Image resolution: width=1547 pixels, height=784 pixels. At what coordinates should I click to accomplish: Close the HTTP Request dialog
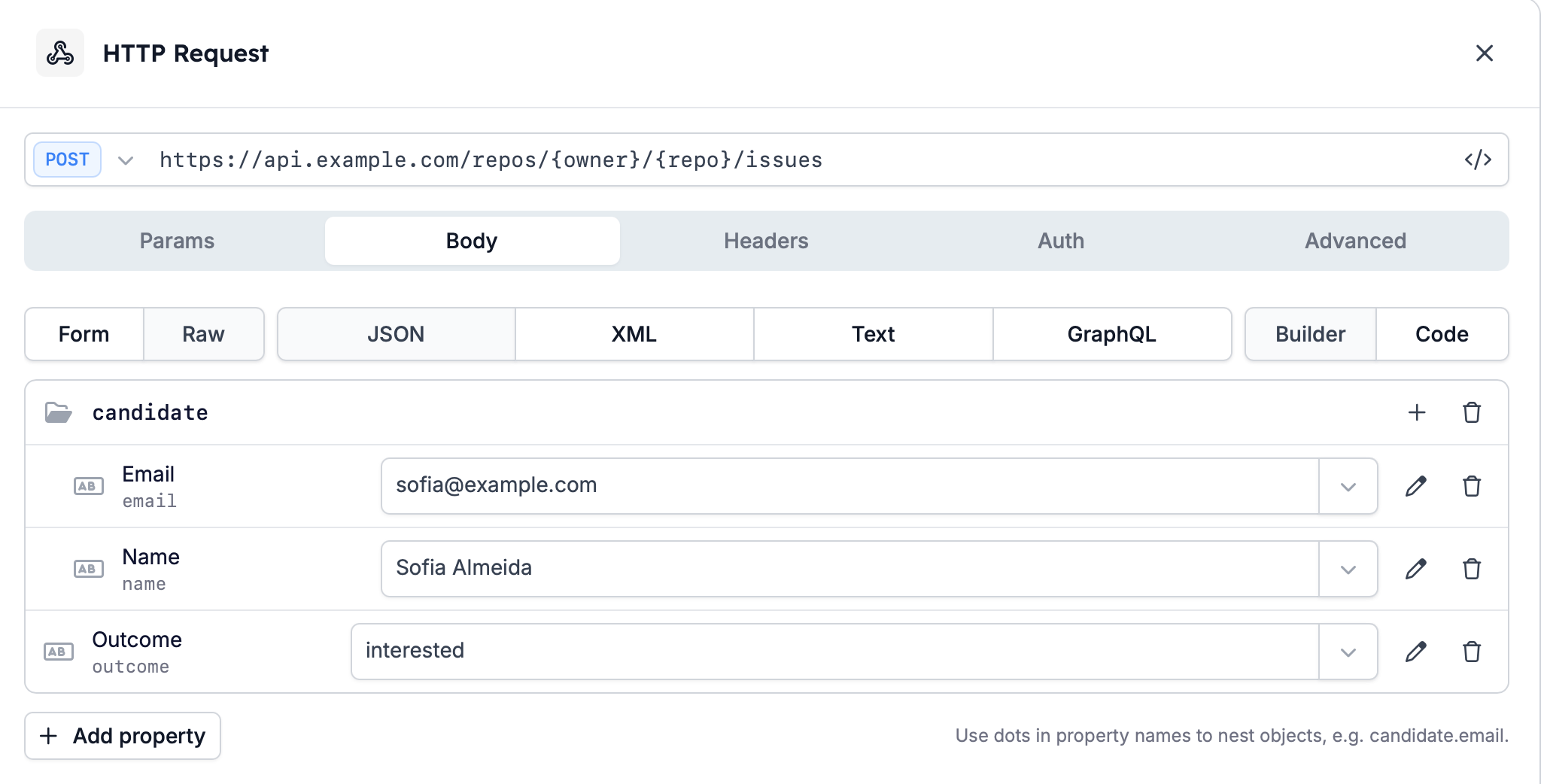[x=1484, y=53]
